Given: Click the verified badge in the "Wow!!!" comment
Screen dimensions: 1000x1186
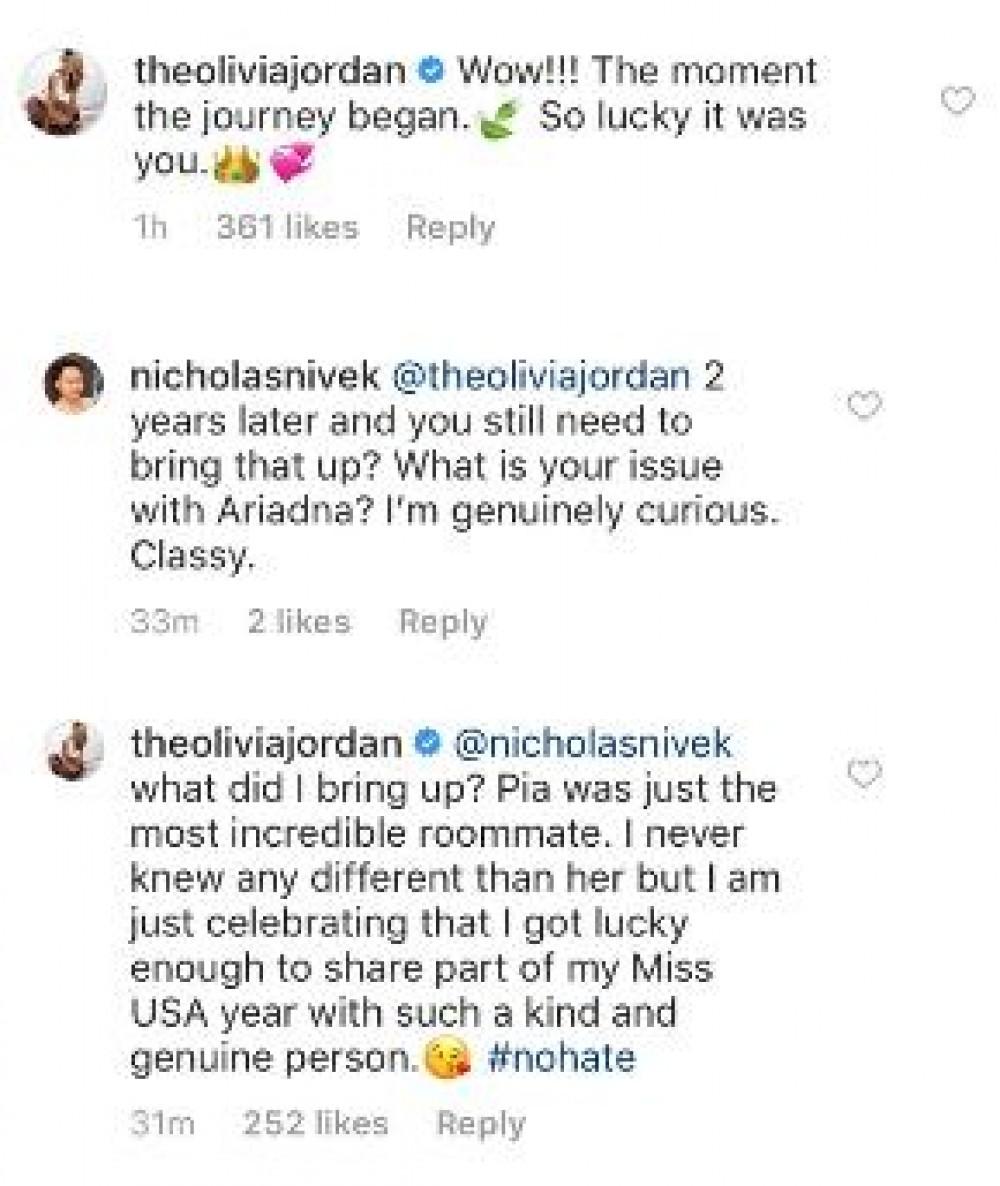Looking at the screenshot, I should pos(429,72).
